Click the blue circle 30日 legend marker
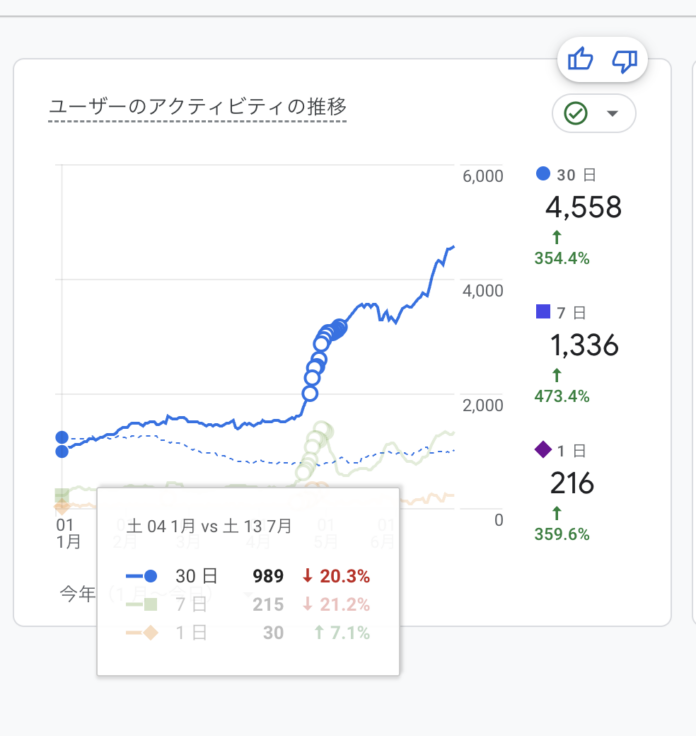696x736 pixels. click(543, 173)
